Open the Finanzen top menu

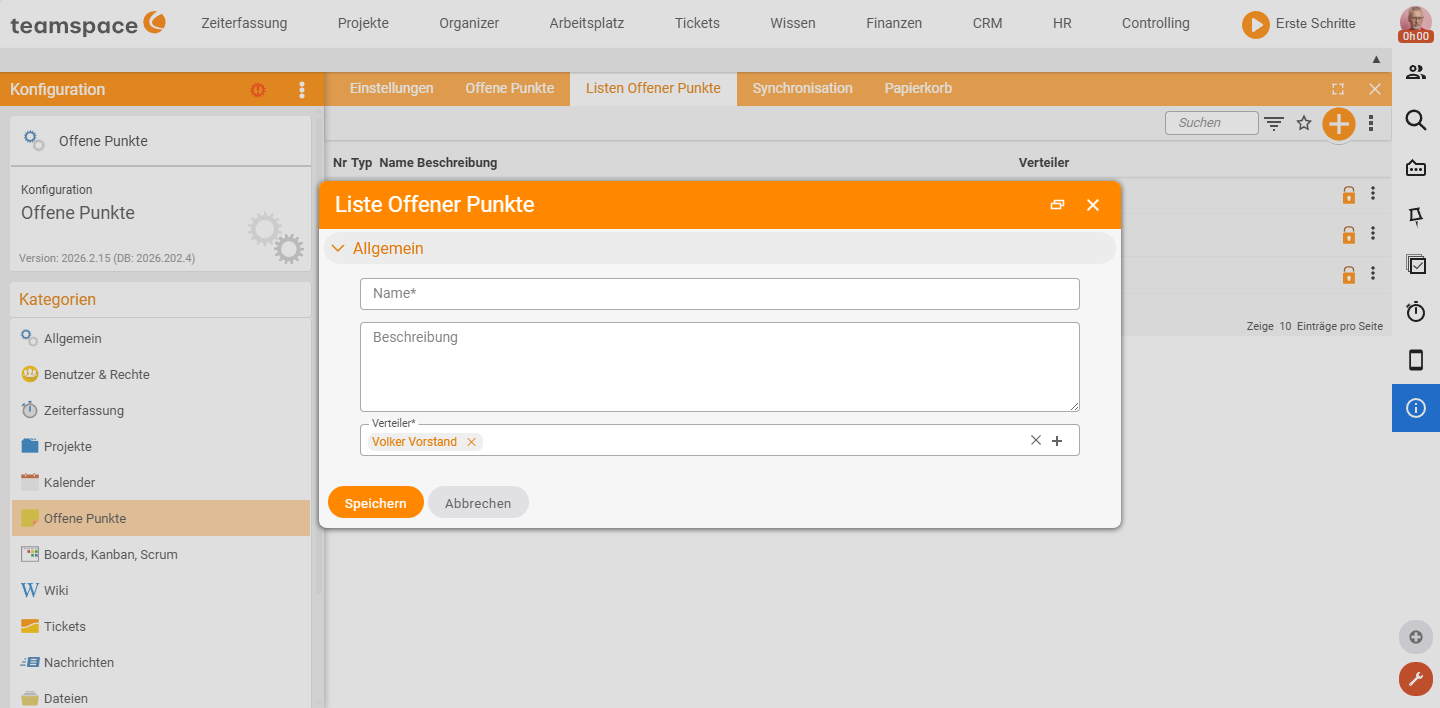click(x=894, y=23)
